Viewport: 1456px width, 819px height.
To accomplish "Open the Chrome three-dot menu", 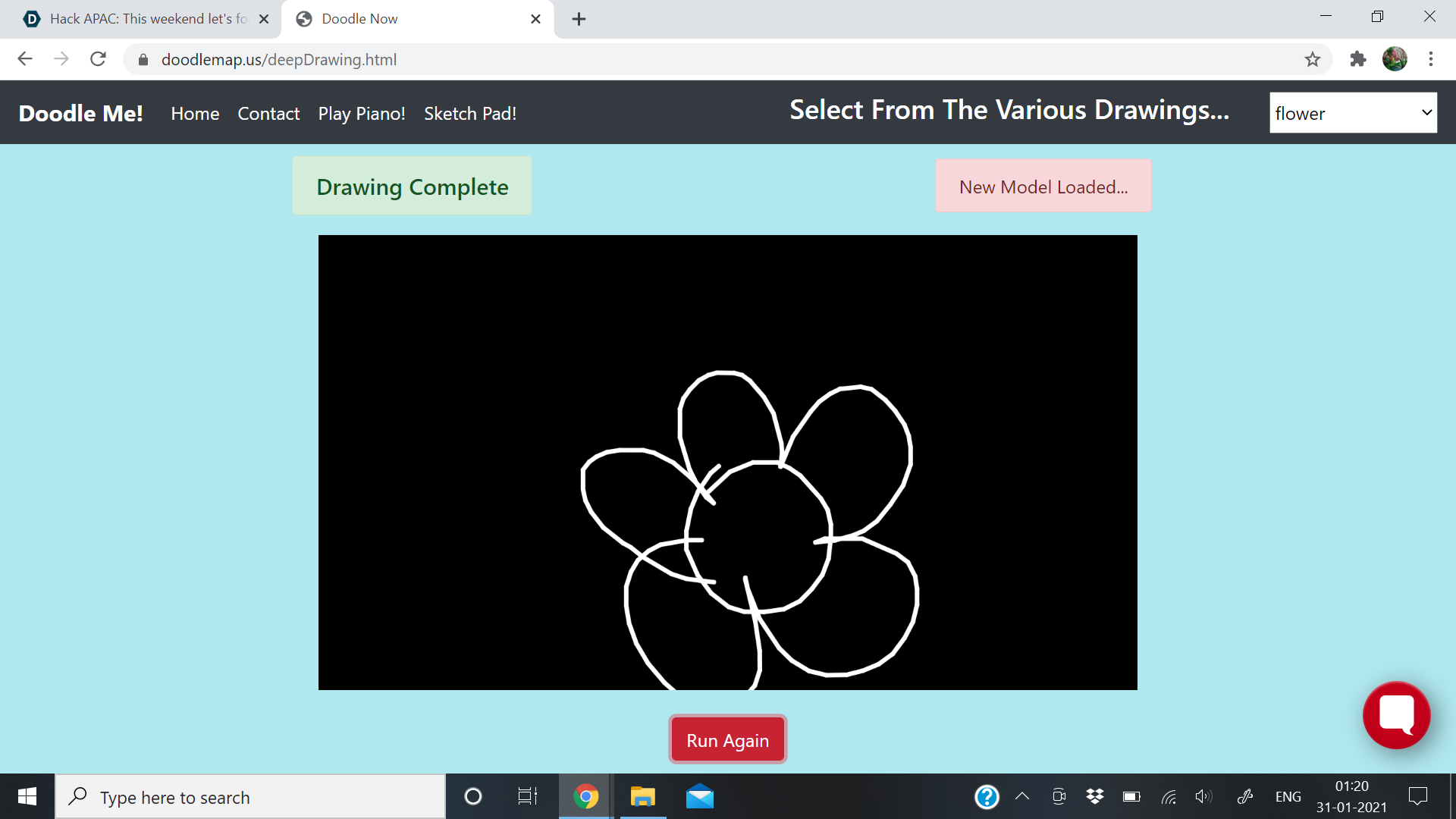I will point(1431,59).
